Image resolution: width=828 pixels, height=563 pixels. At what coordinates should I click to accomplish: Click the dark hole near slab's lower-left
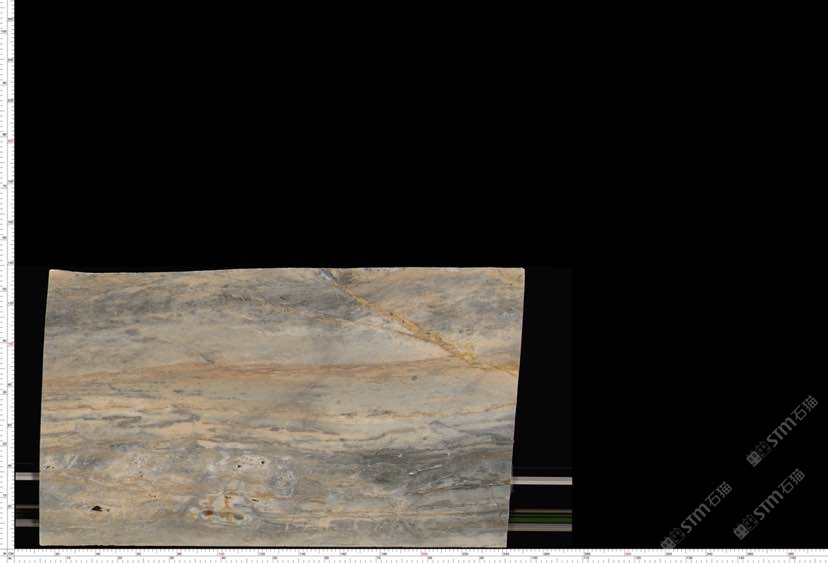(97, 508)
